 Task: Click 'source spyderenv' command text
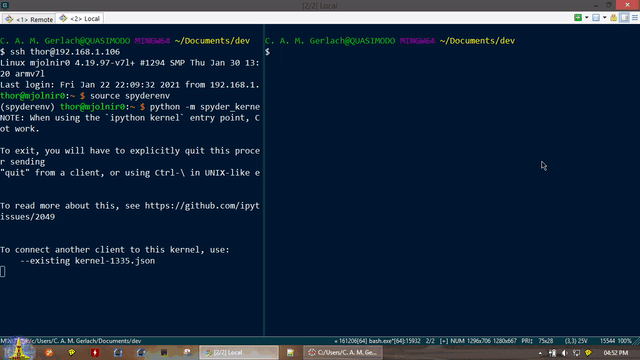[130, 96]
